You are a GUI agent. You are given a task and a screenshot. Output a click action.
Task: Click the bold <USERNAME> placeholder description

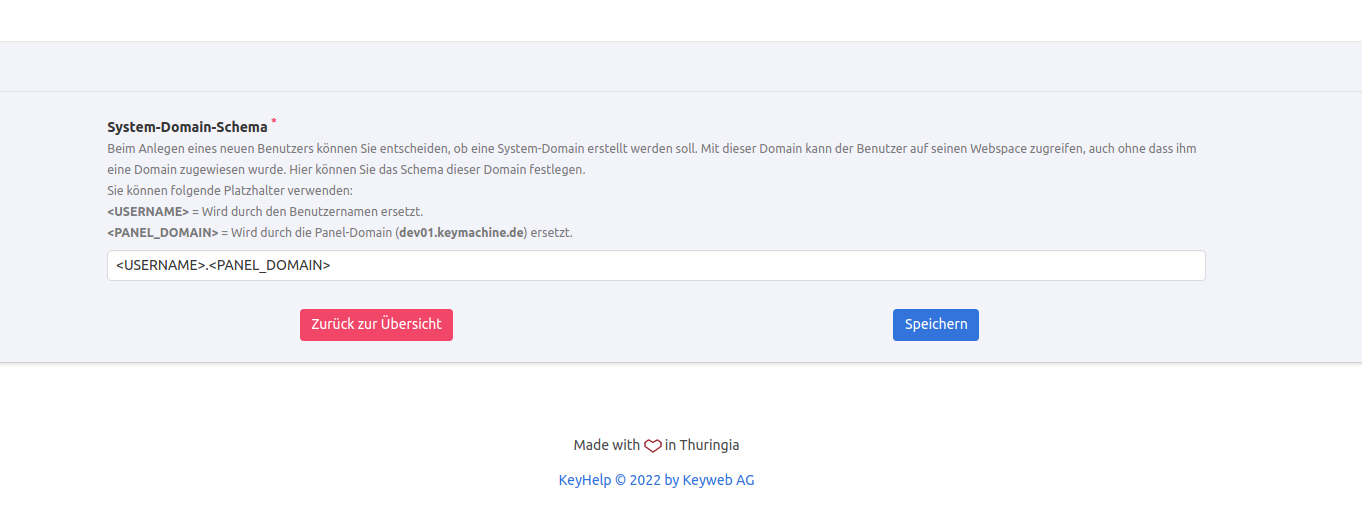pyautogui.click(x=148, y=212)
